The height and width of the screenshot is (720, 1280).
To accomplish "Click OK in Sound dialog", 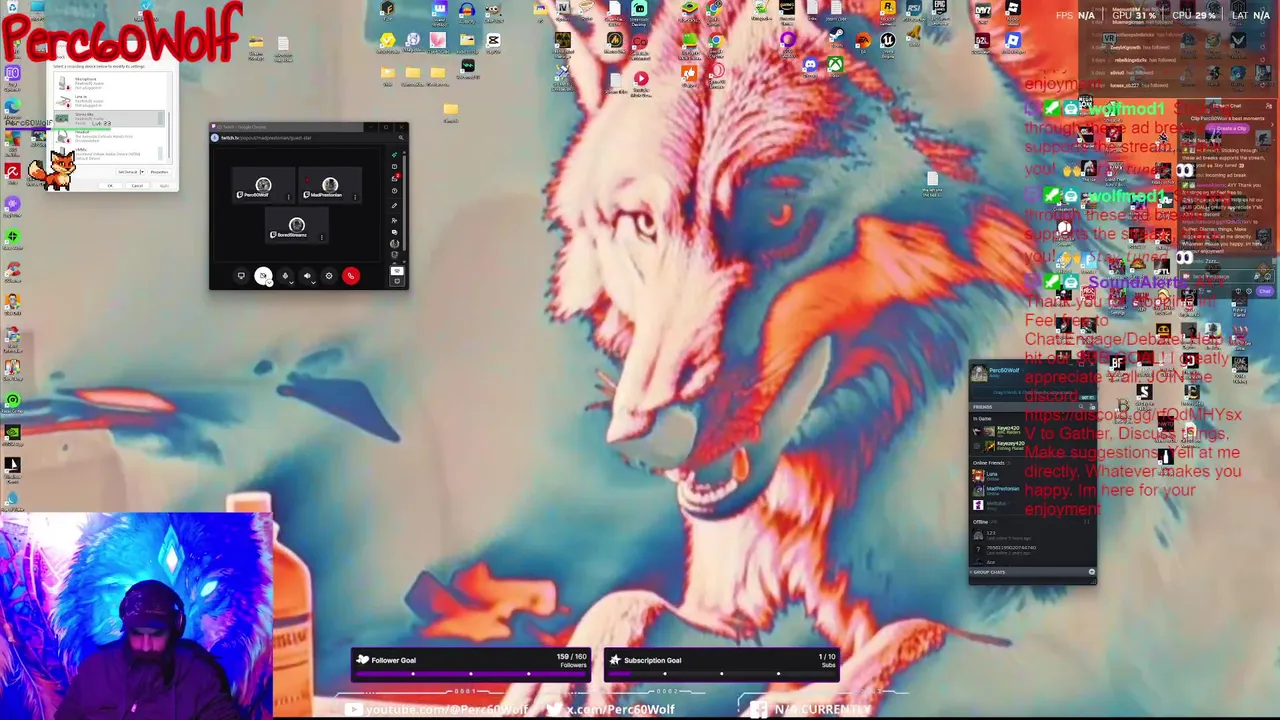I will [x=110, y=186].
